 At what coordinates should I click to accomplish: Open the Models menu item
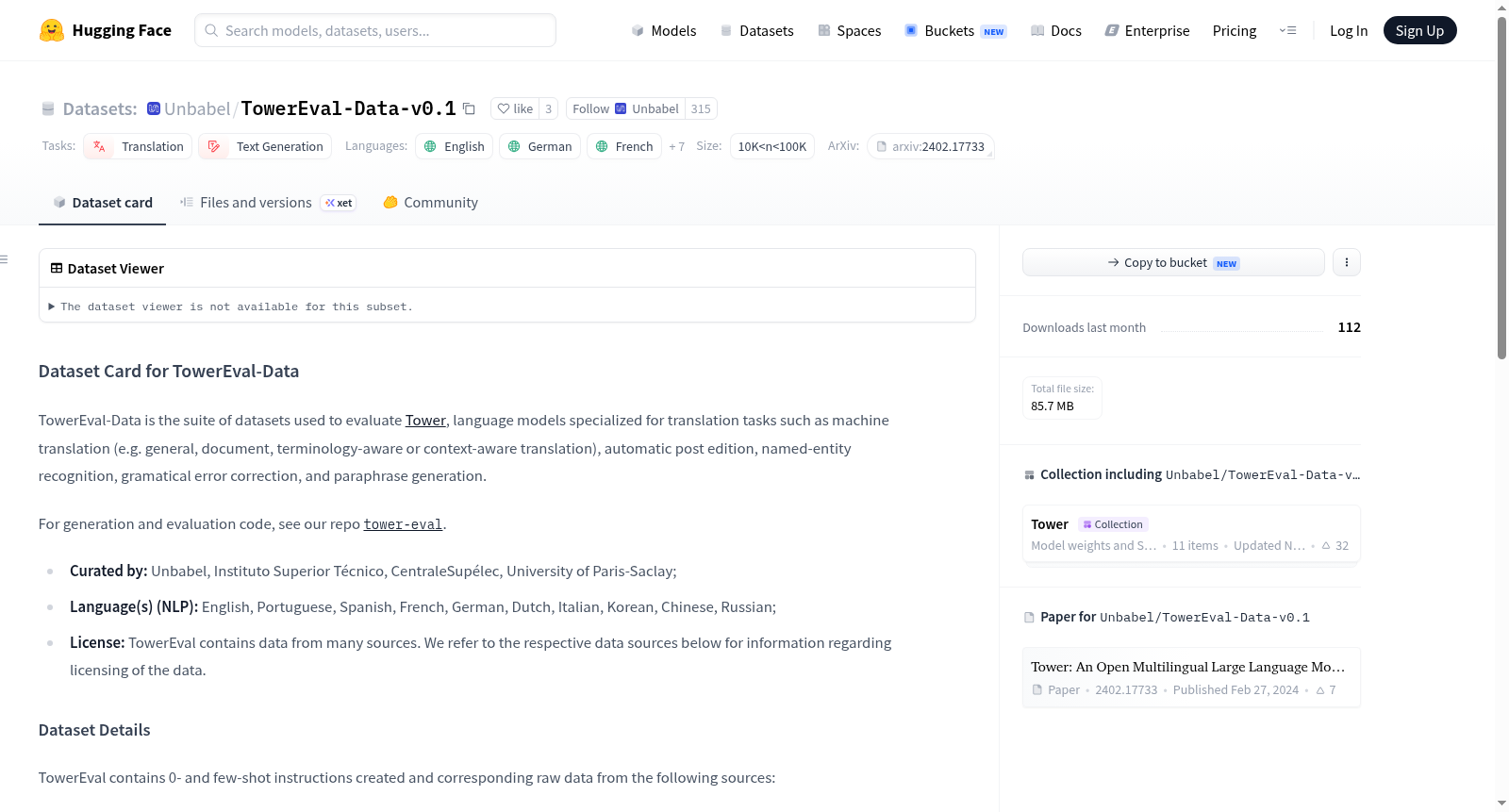pyautogui.click(x=664, y=30)
